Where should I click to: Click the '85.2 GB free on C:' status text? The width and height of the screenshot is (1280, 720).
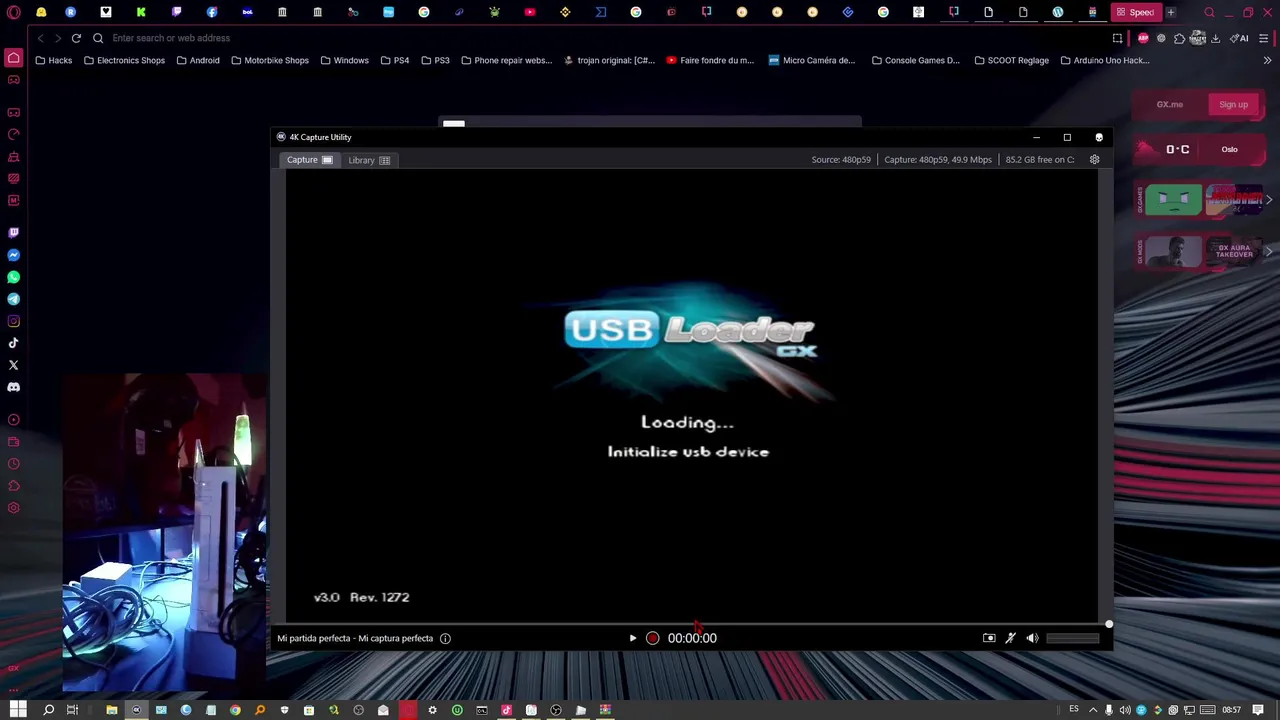[x=1040, y=160]
